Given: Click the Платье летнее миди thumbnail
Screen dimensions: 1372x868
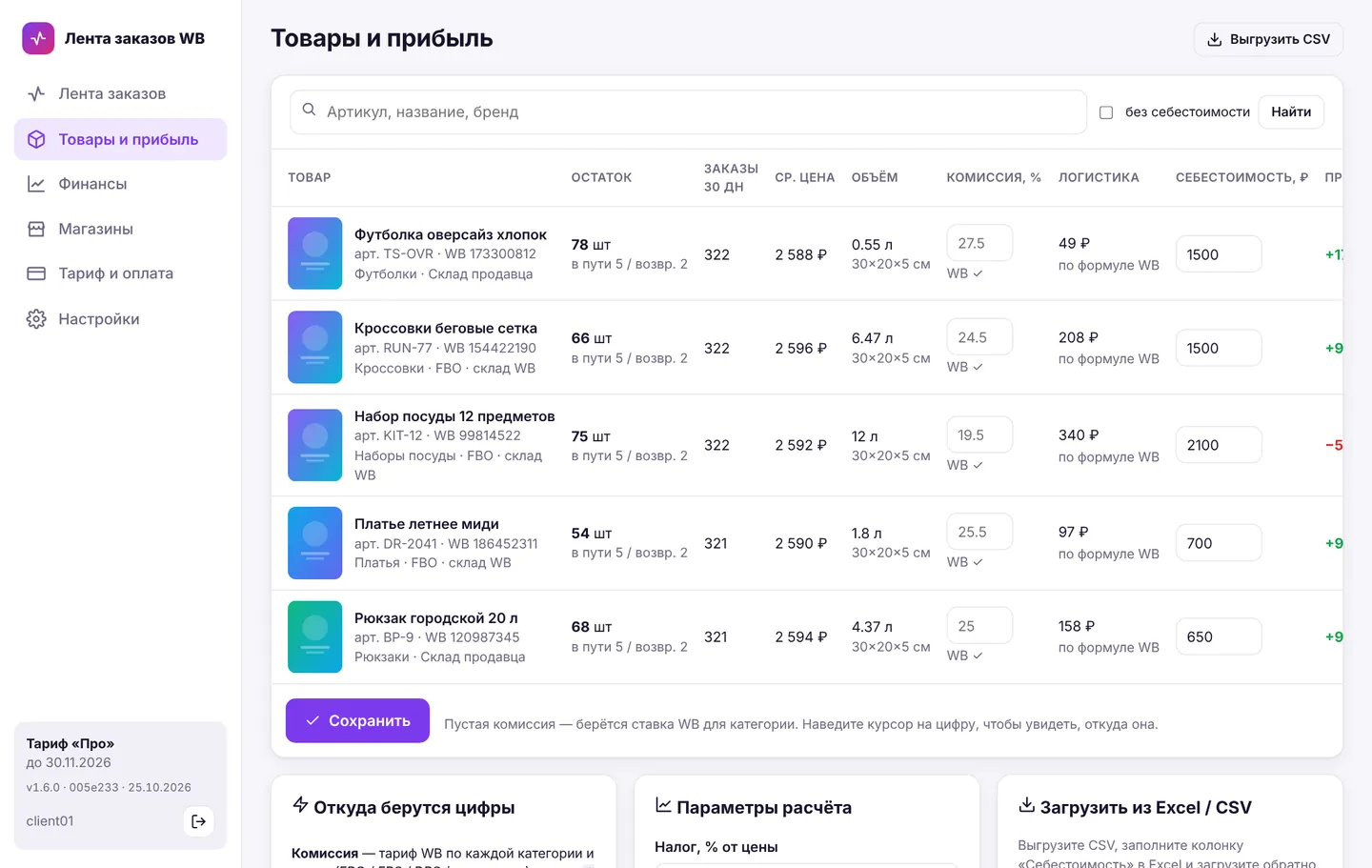Looking at the screenshot, I should [315, 543].
